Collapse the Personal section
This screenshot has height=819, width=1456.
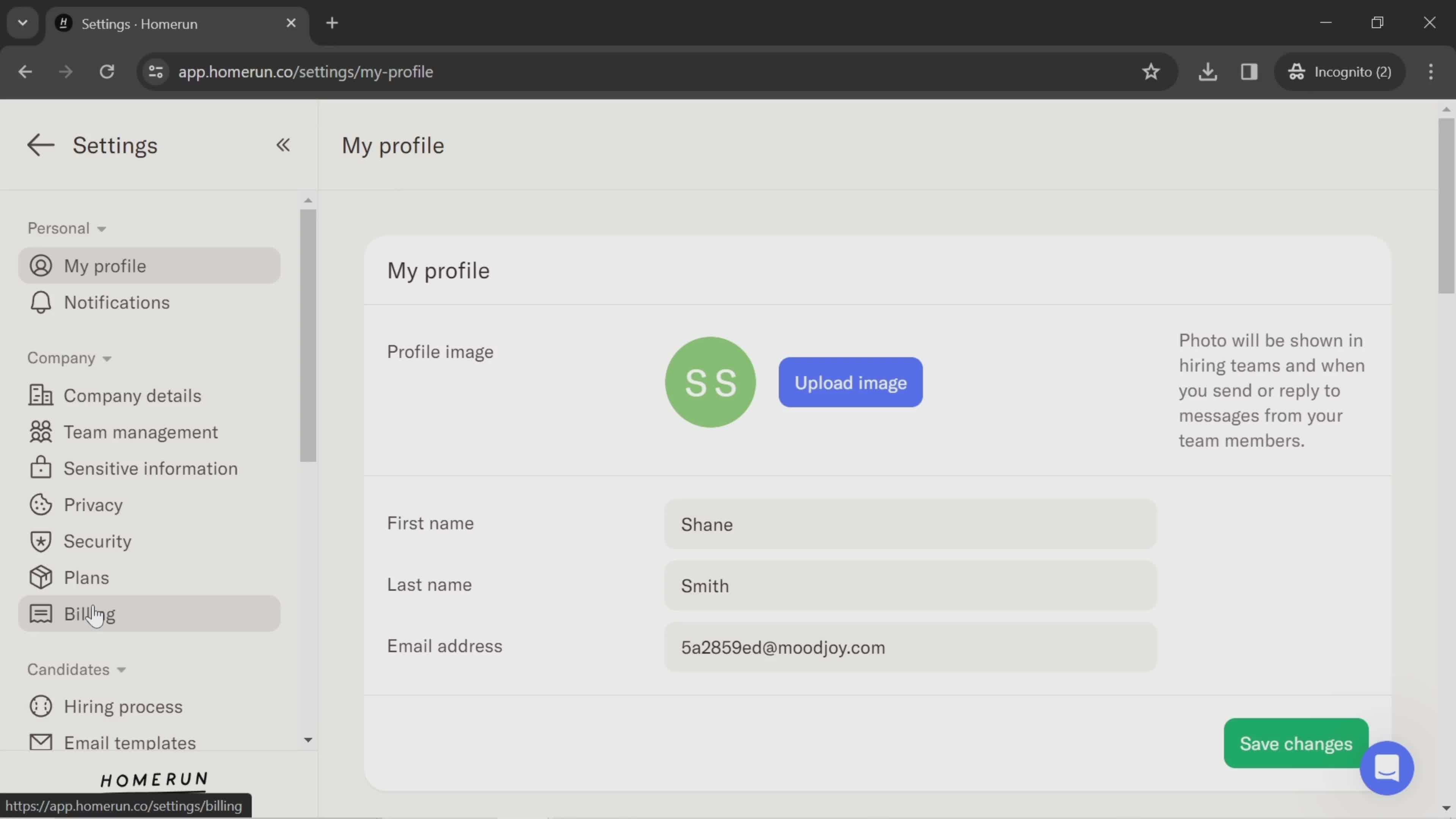(67, 228)
